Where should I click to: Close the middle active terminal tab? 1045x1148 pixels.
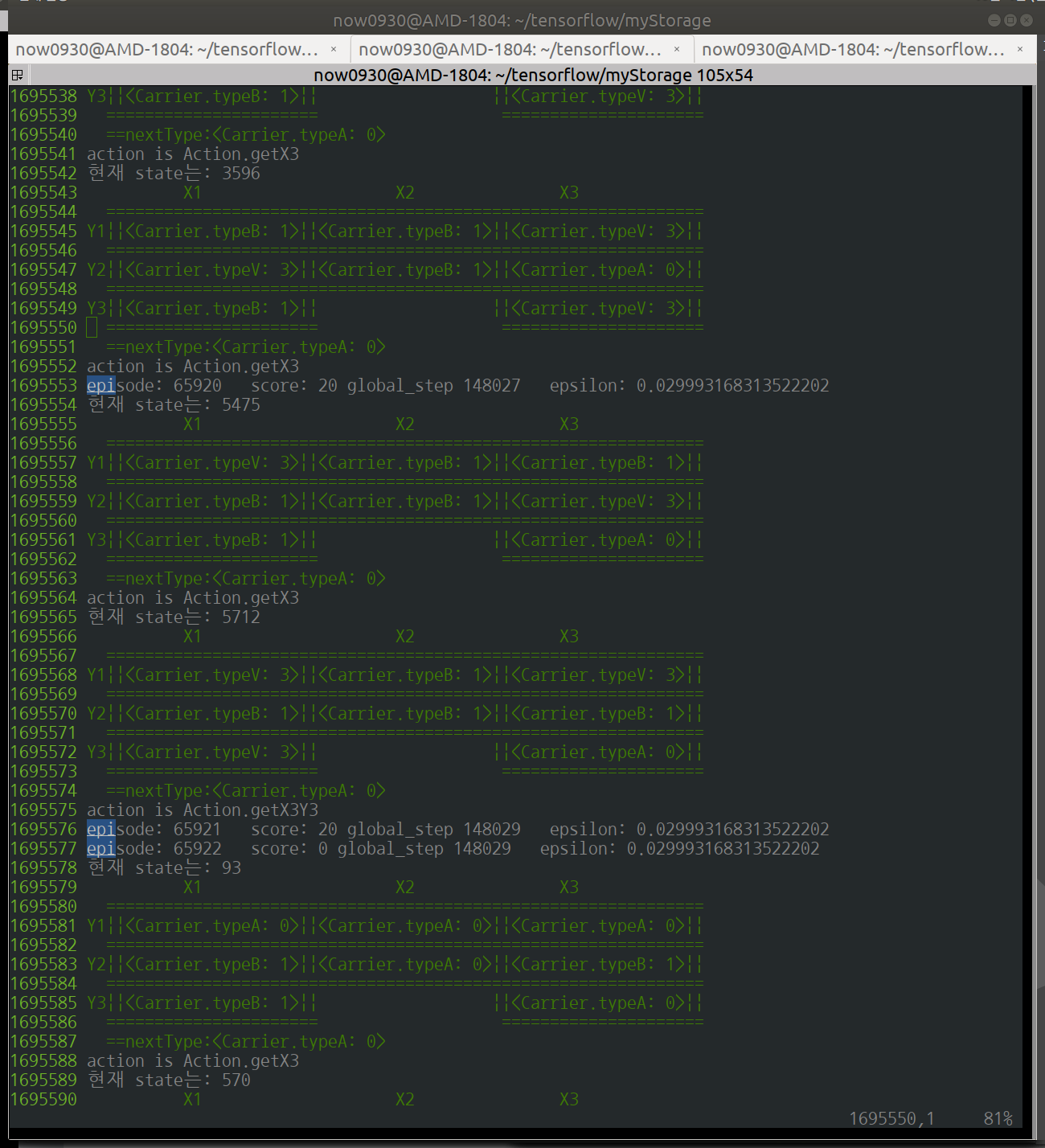(677, 49)
